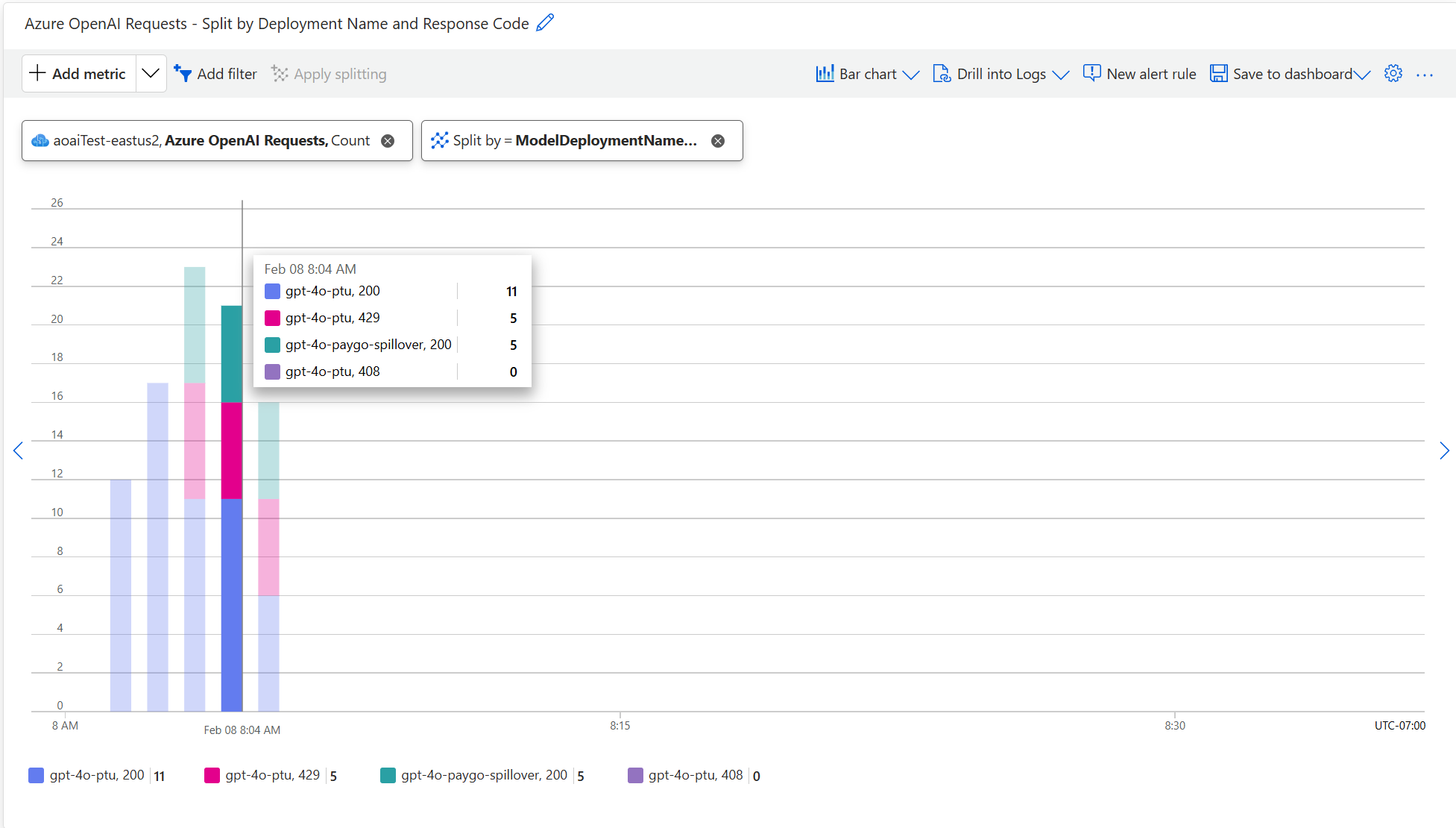Viewport: 1456px width, 828px height.
Task: Click the 8:15 time axis label
Action: pyautogui.click(x=620, y=726)
